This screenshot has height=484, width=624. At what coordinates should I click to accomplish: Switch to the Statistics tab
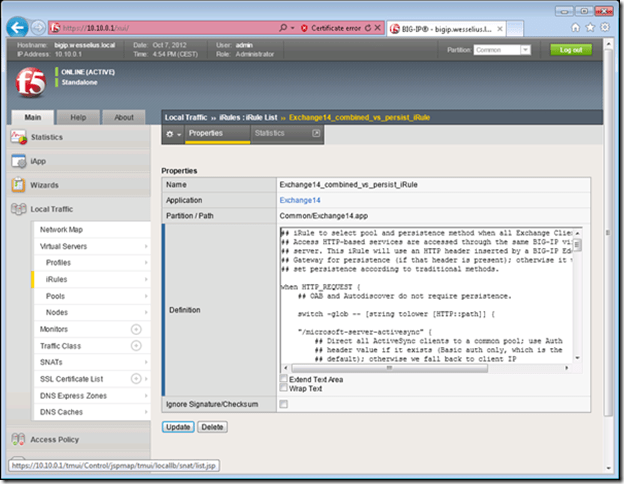[x=269, y=133]
